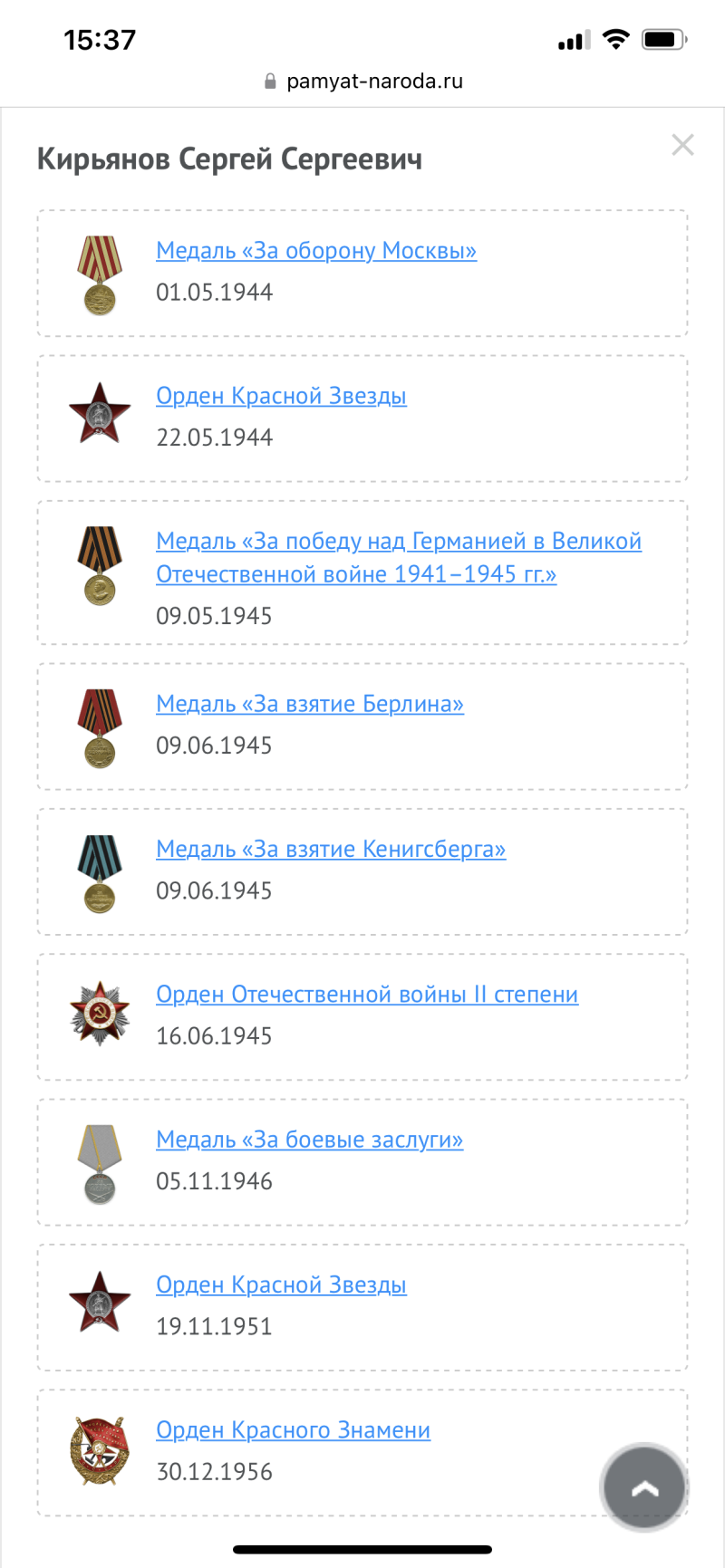Screen dimensions: 725x1568
Task: Tap the Defense of Moscow medal icon
Action: pos(100,275)
